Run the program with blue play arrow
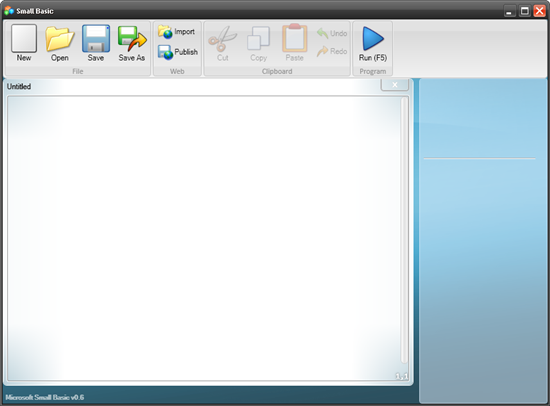The height and width of the screenshot is (406, 550). click(x=373, y=43)
